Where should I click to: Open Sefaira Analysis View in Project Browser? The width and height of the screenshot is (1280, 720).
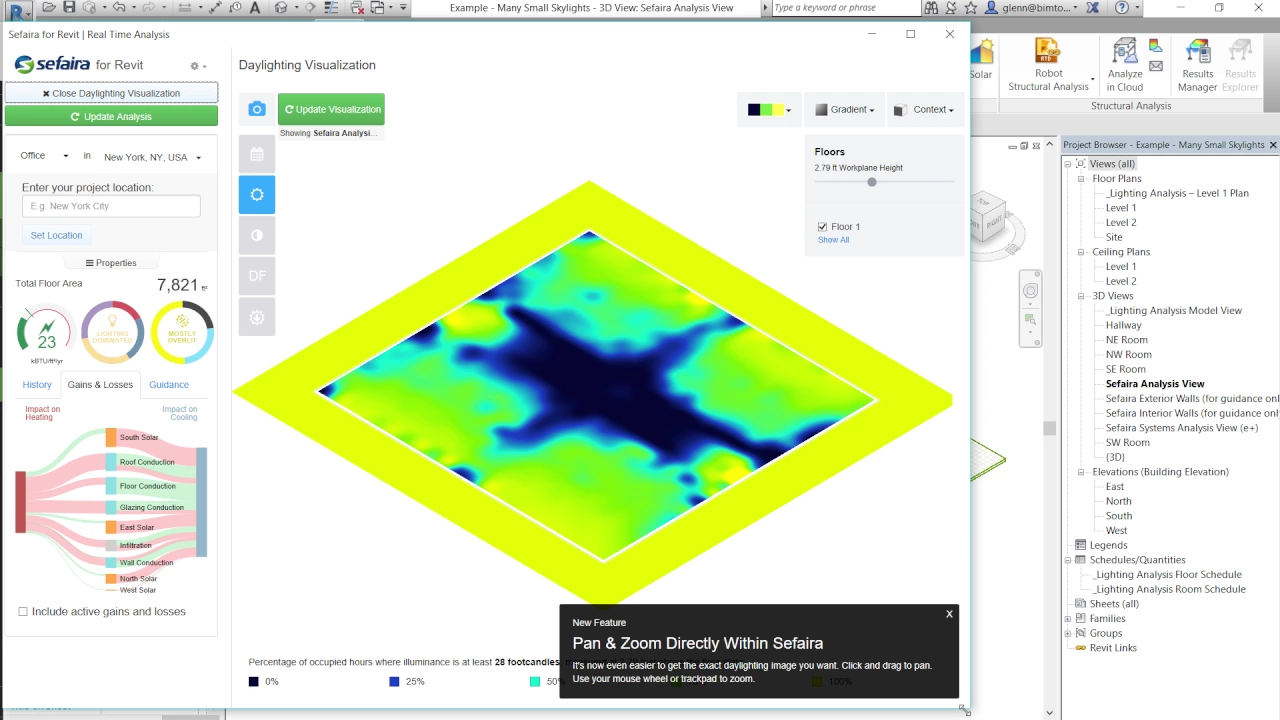coord(1154,384)
